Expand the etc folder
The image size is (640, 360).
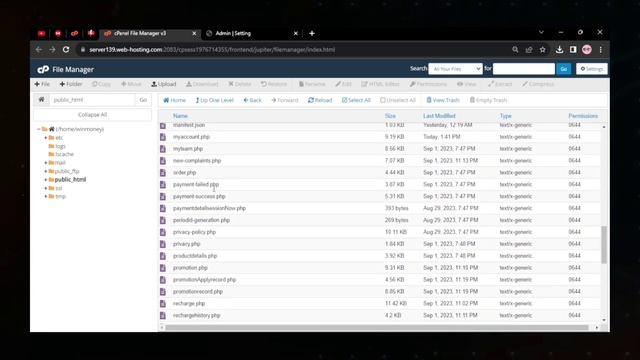point(46,138)
